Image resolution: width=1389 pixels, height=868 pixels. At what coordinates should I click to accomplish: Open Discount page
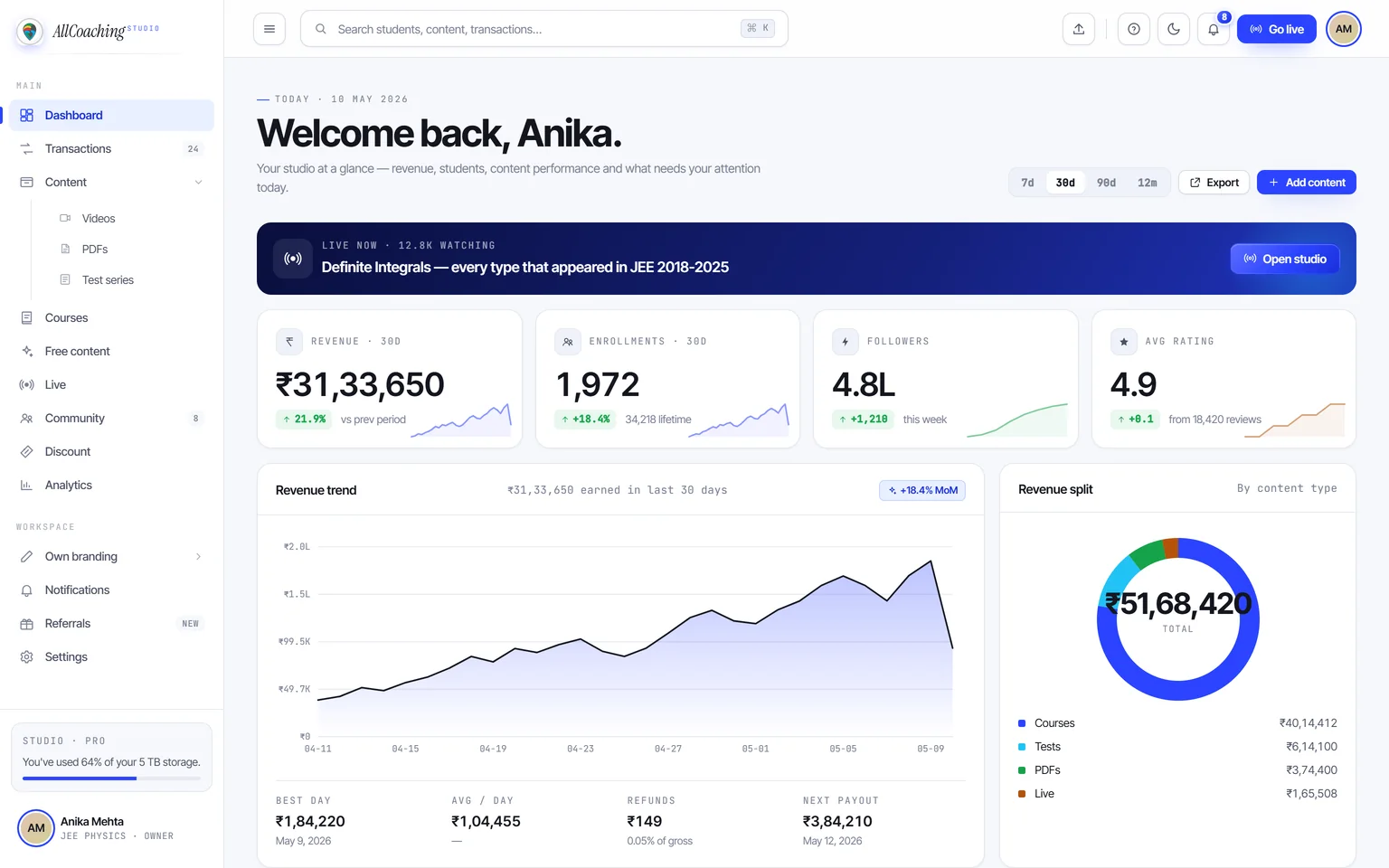click(112, 452)
